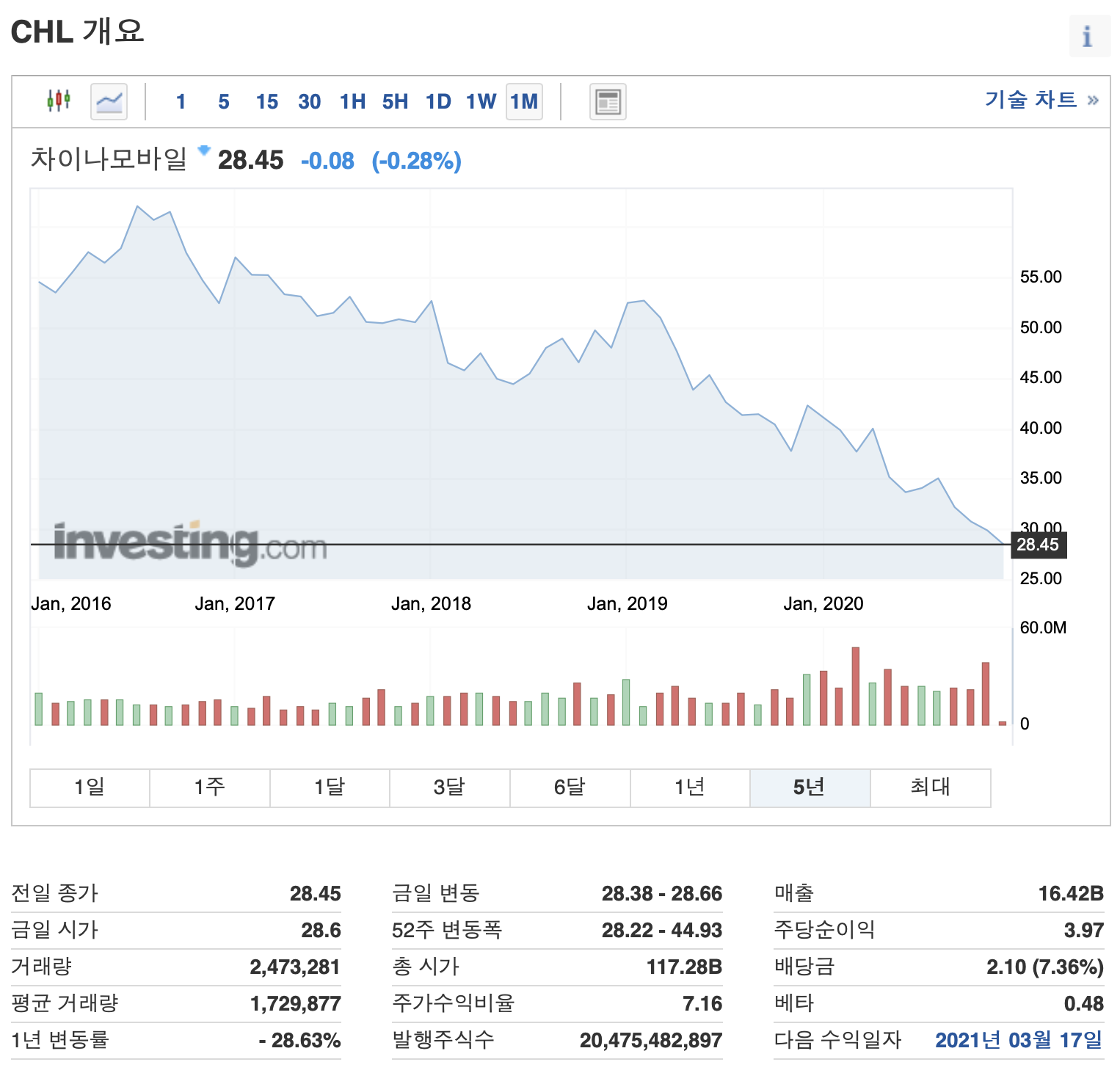Screen dimensions: 1120x1073
Task: Select the 30 minute interval
Action: tap(310, 101)
